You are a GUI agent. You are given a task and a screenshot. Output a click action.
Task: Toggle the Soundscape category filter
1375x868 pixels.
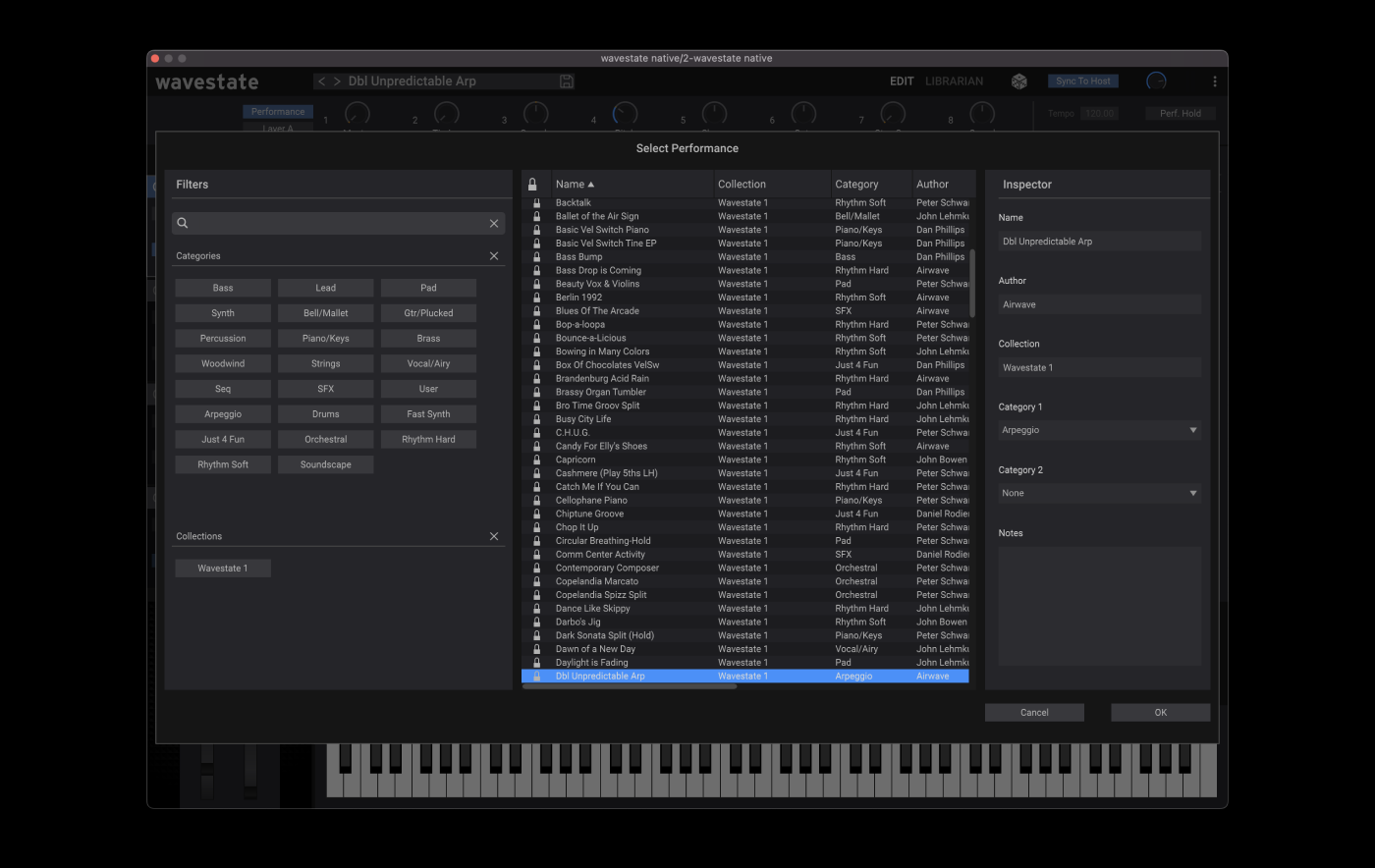pyautogui.click(x=326, y=464)
